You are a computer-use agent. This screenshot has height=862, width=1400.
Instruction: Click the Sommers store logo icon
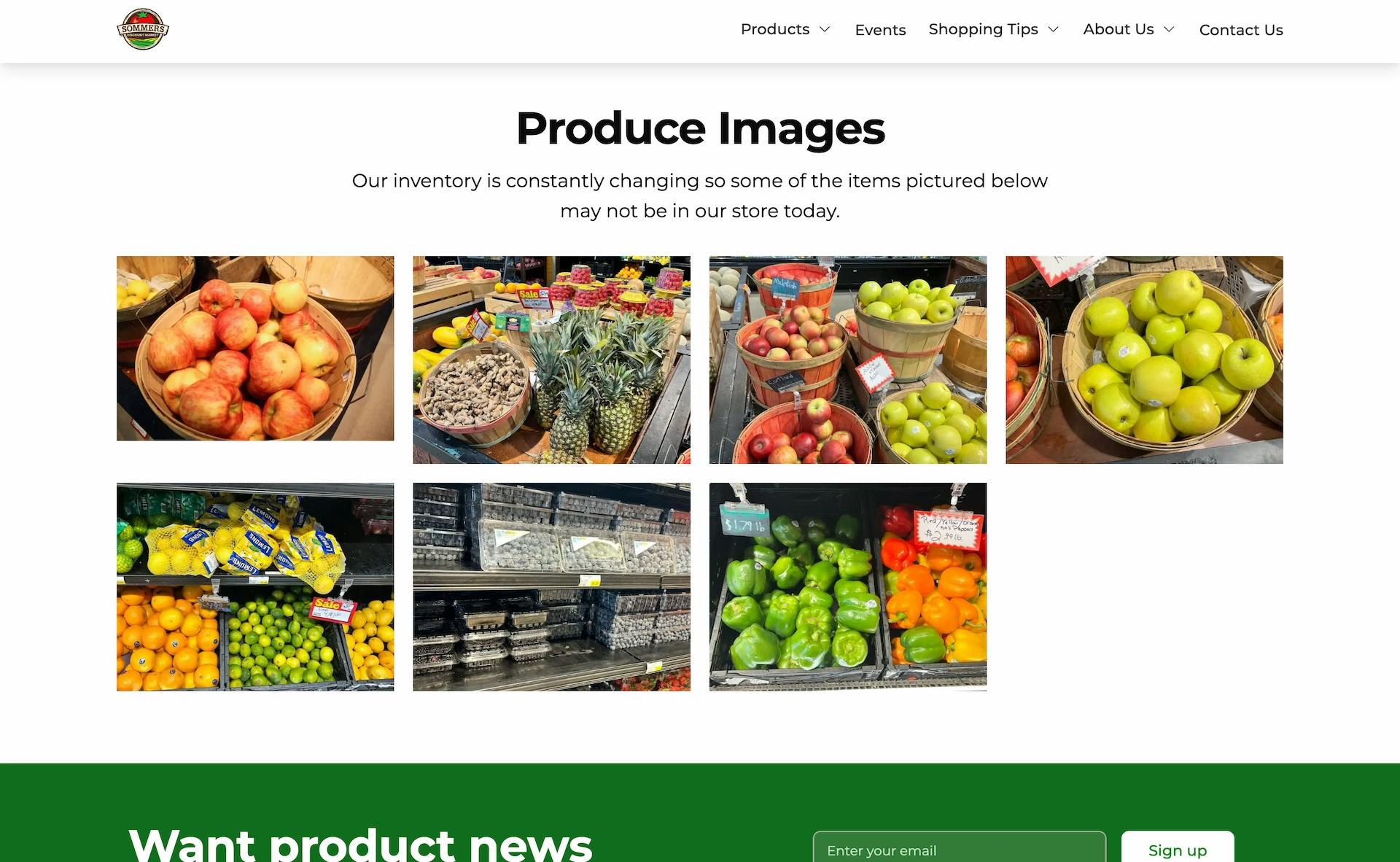[143, 29]
